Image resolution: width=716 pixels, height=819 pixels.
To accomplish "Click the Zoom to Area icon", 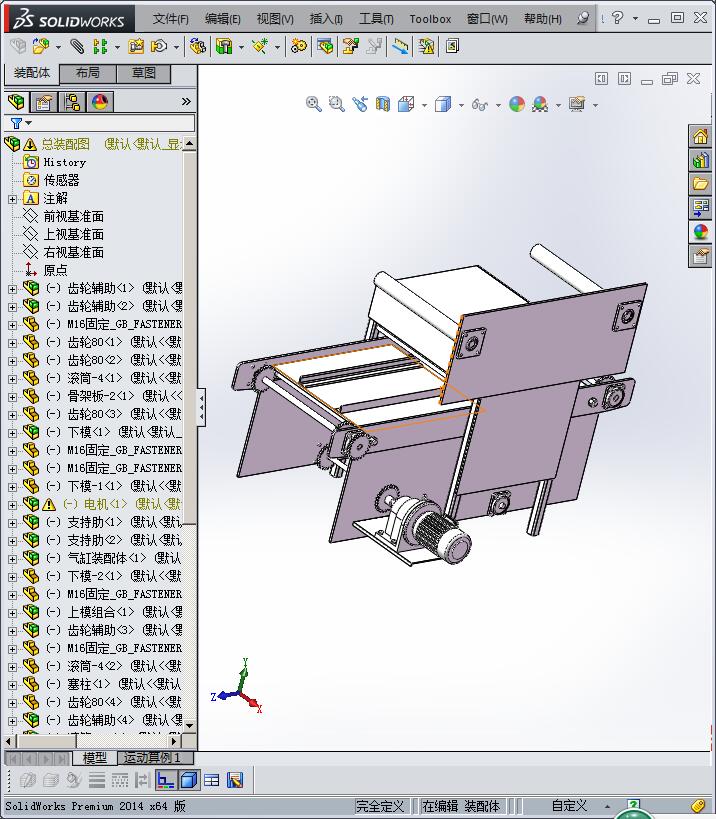I will click(336, 104).
